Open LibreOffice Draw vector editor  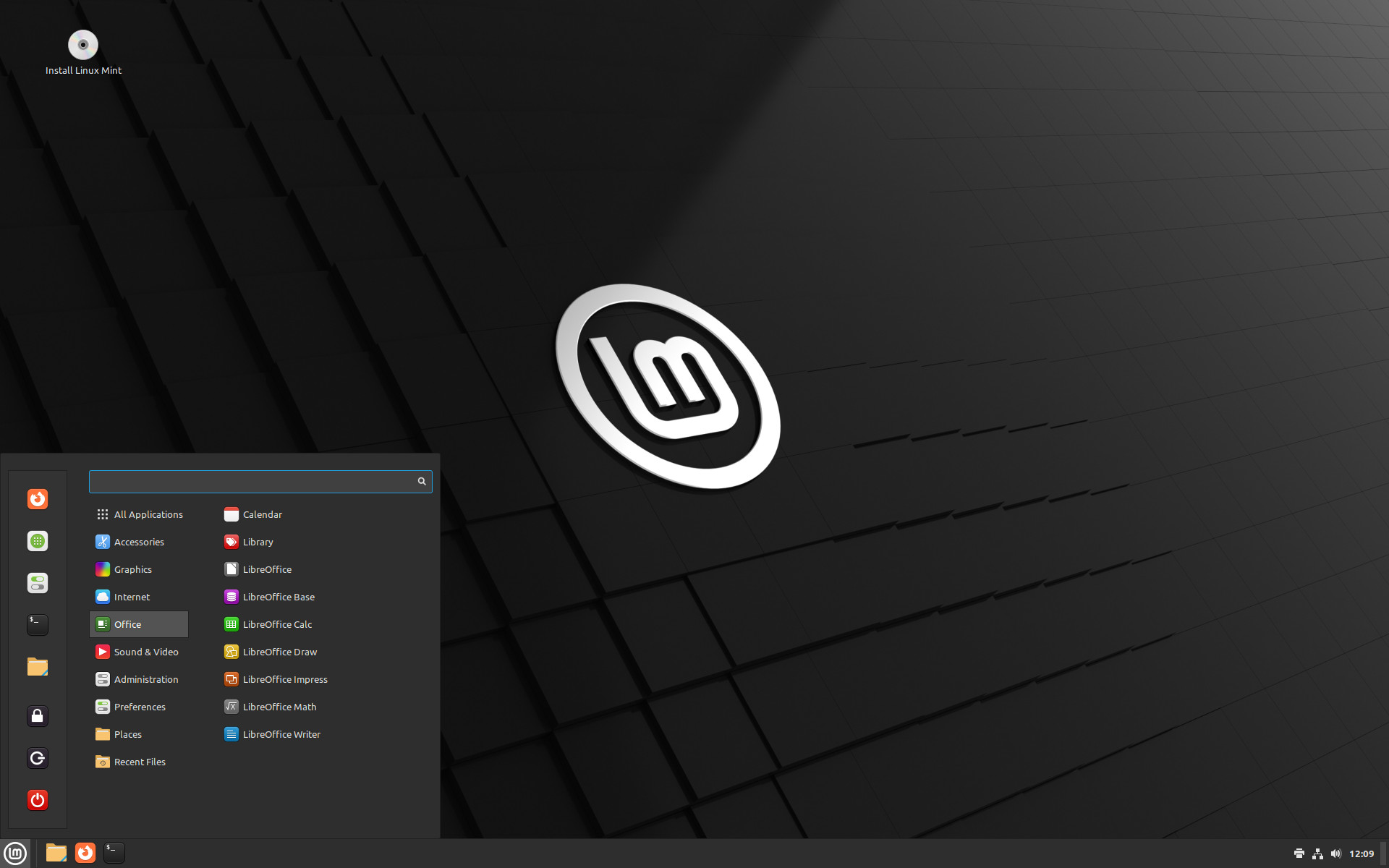pyautogui.click(x=279, y=651)
